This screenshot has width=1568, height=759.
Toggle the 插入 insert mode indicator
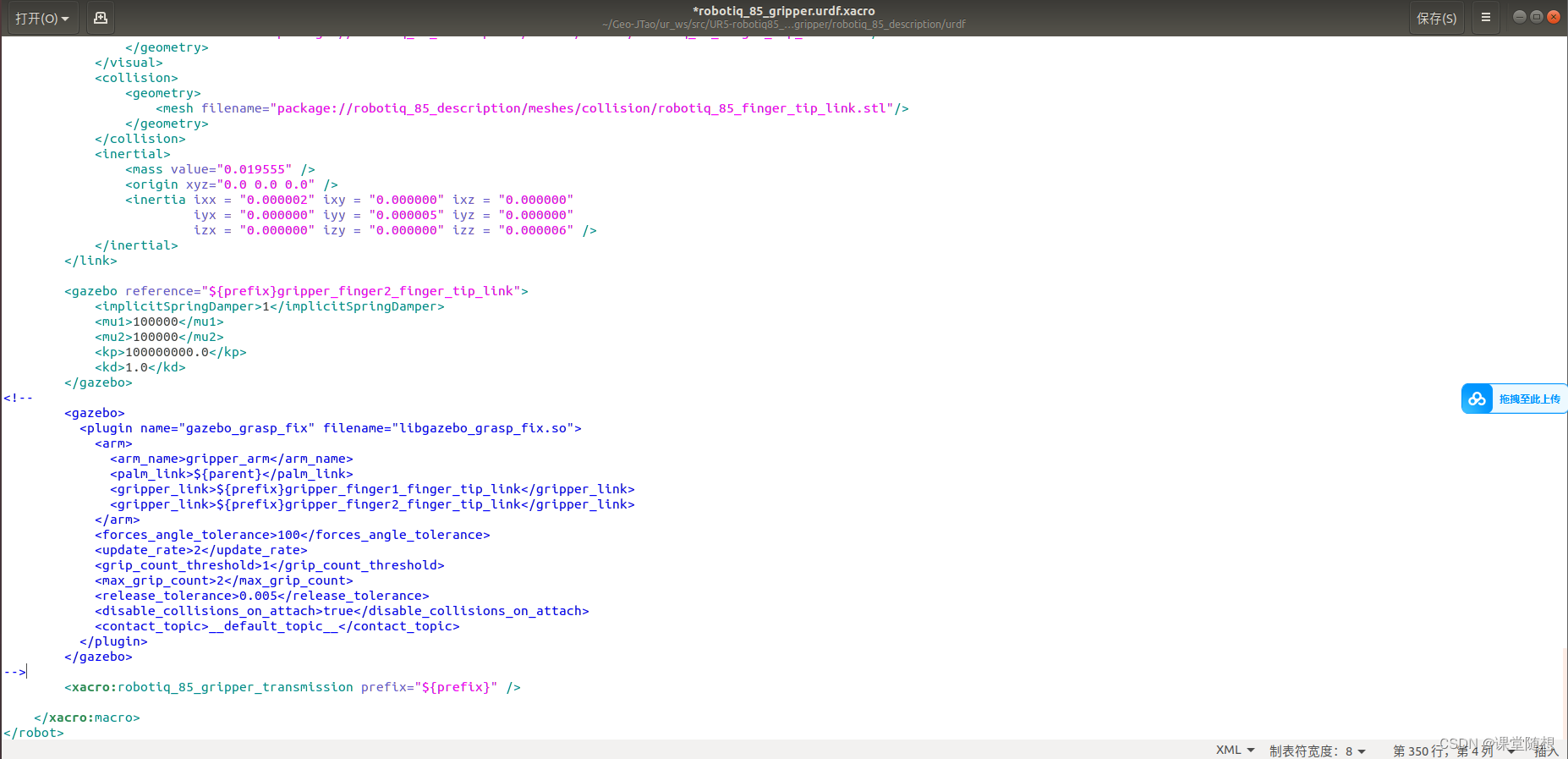point(1546,751)
